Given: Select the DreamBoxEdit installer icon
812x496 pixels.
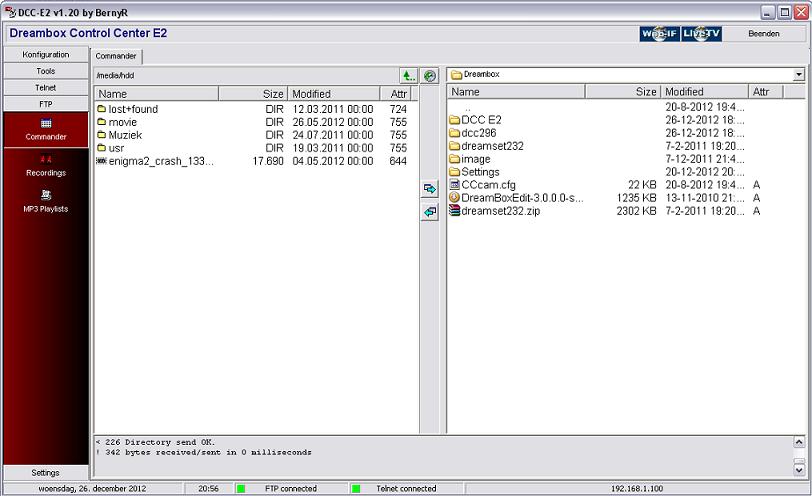Looking at the screenshot, I should [455, 197].
